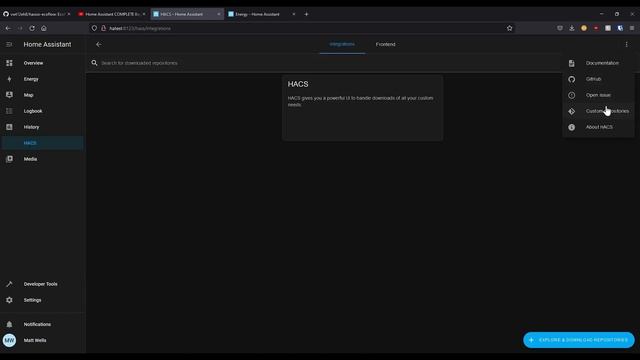Close the HACS browser tab

[x=218, y=14]
